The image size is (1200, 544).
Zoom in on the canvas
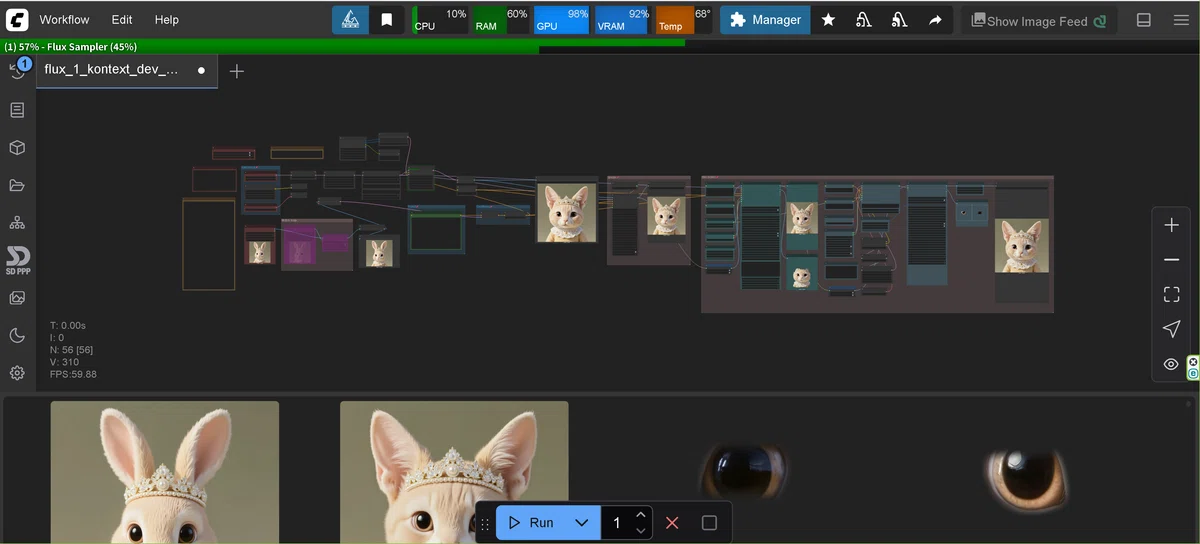coord(1171,225)
